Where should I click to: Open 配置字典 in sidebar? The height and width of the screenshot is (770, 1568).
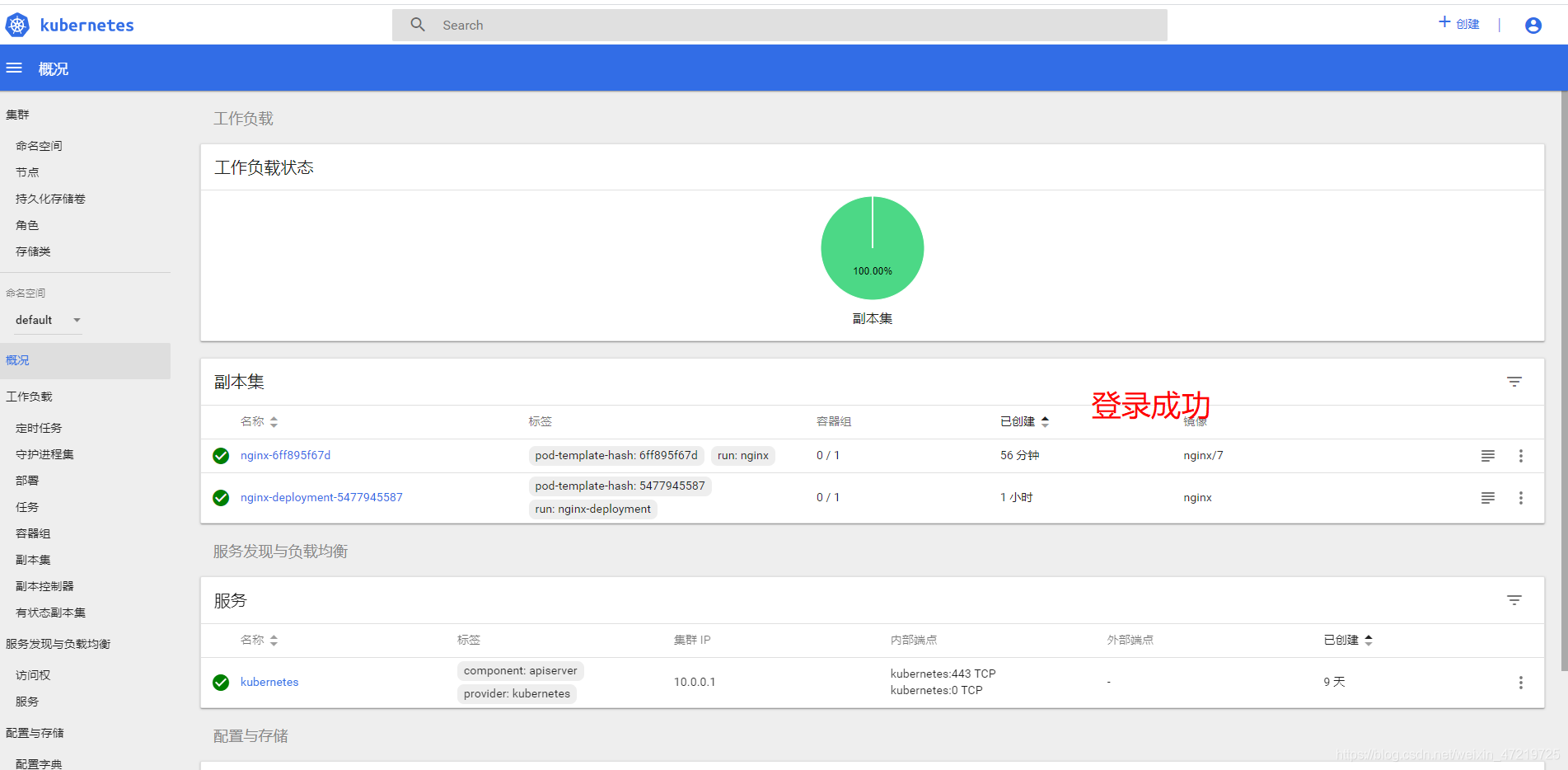click(x=39, y=763)
